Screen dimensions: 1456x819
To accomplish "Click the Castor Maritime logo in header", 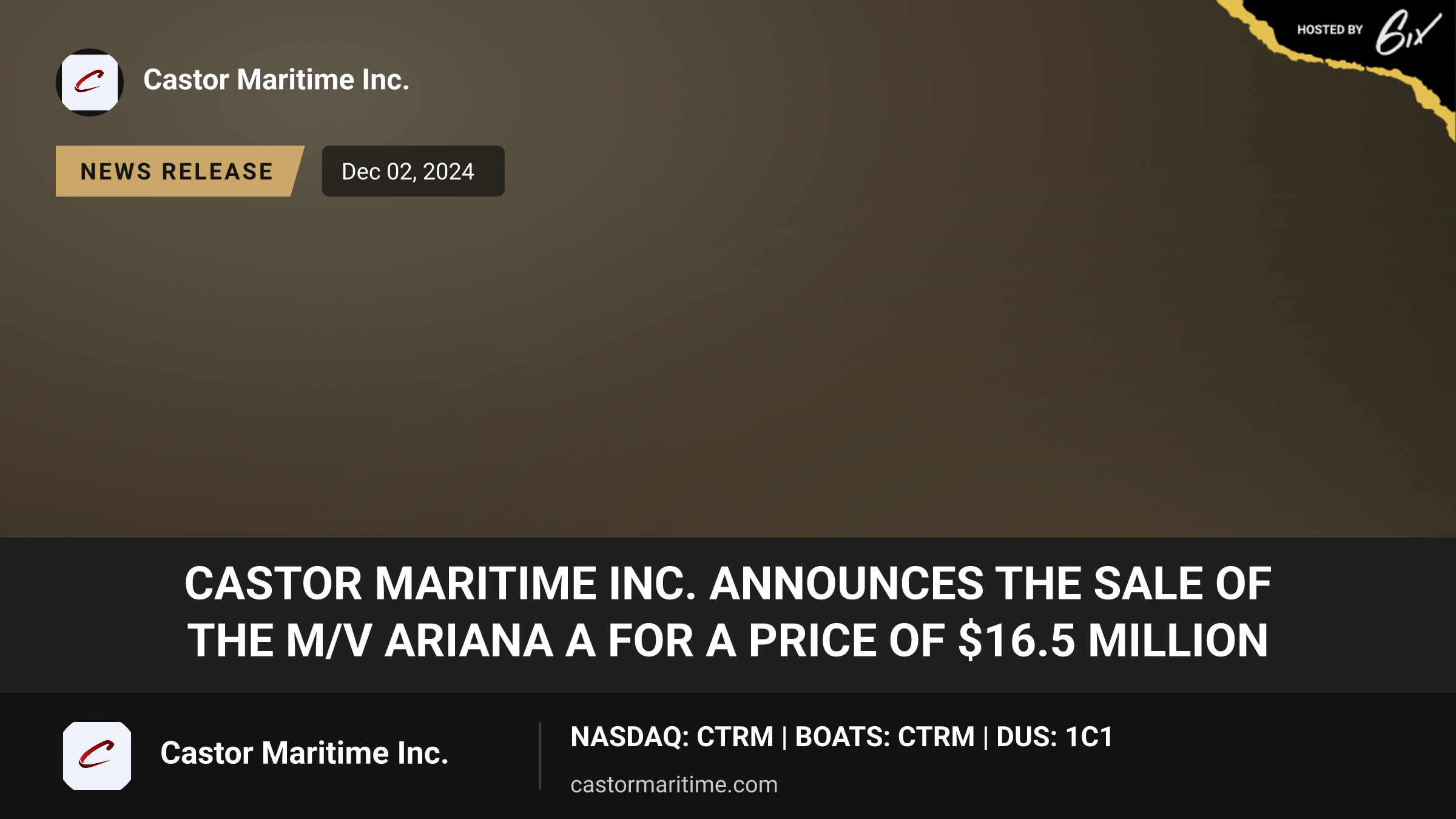I will pos(90,82).
